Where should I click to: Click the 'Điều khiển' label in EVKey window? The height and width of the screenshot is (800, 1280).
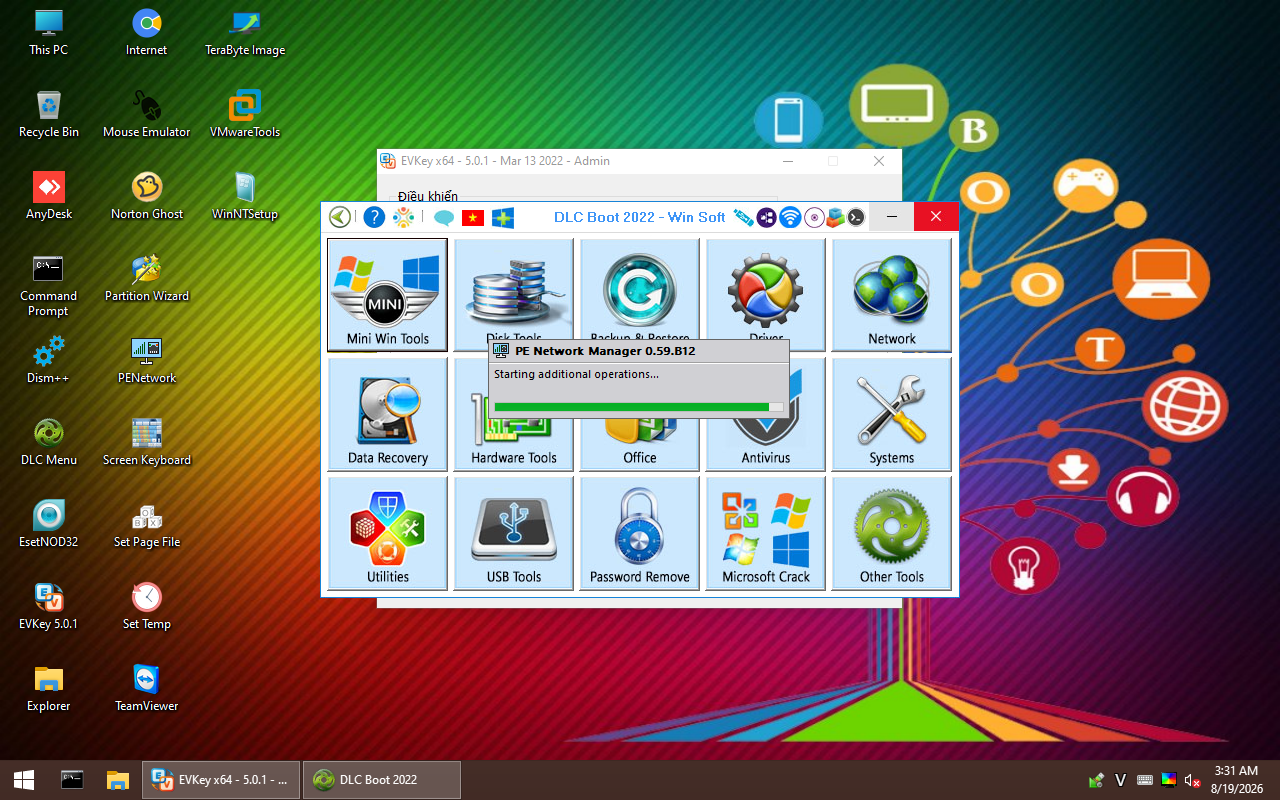coord(427,196)
